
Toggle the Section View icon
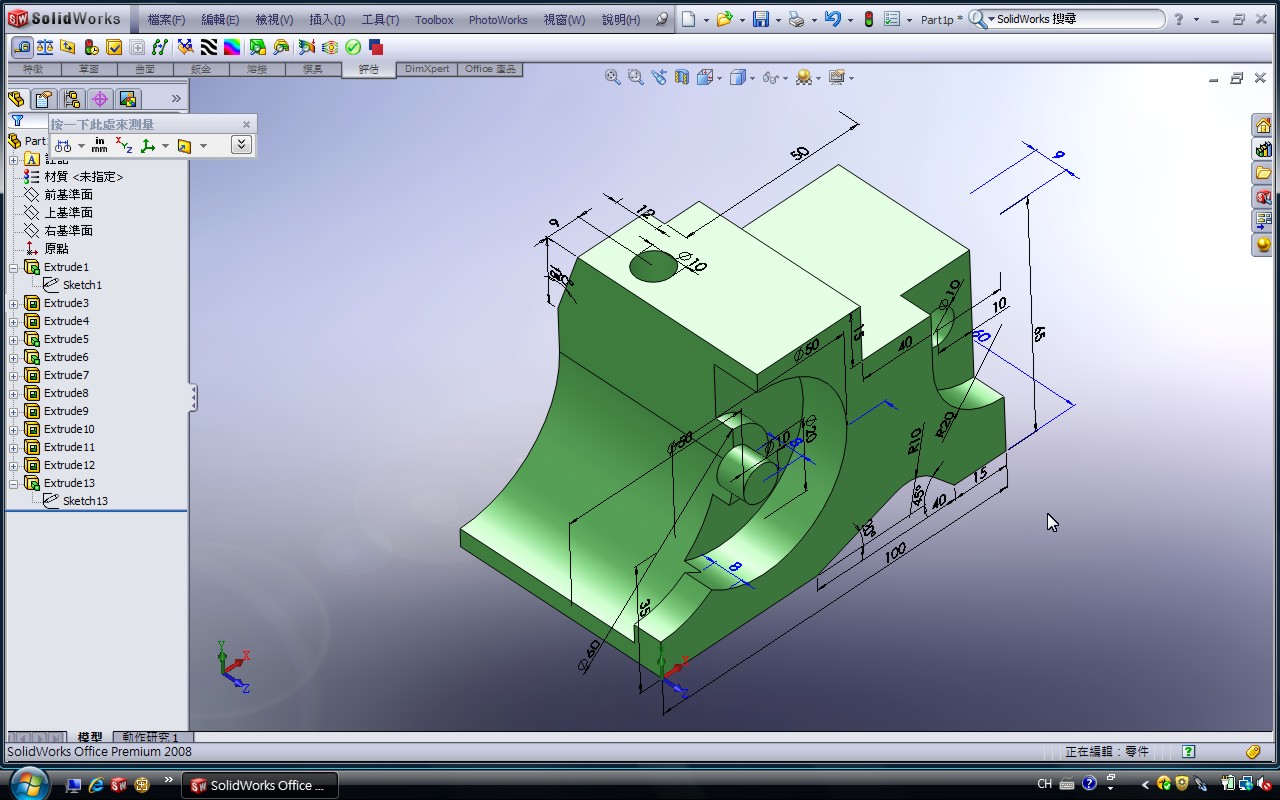point(681,77)
